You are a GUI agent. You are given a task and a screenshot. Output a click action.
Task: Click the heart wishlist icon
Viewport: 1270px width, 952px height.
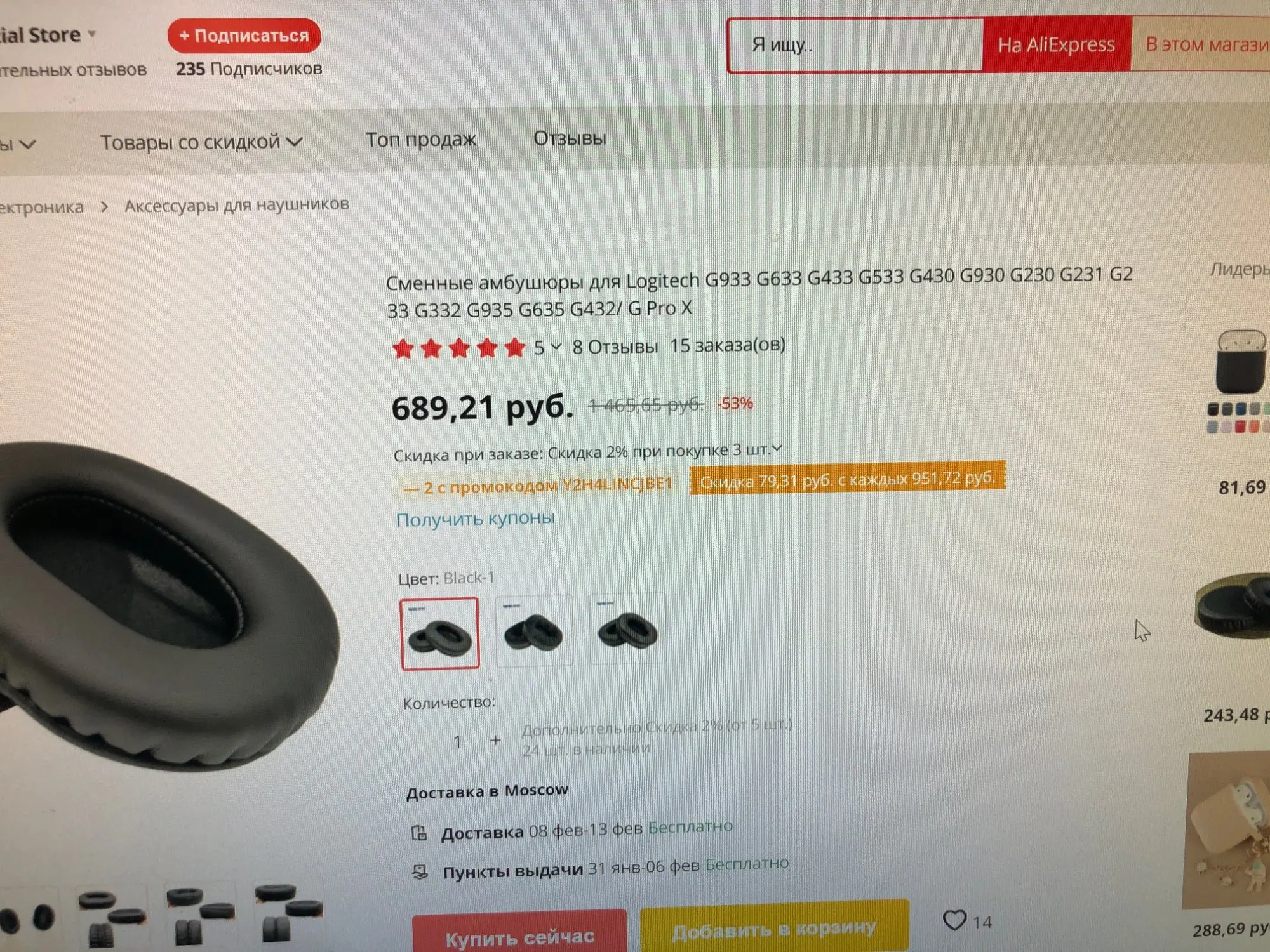point(954,920)
